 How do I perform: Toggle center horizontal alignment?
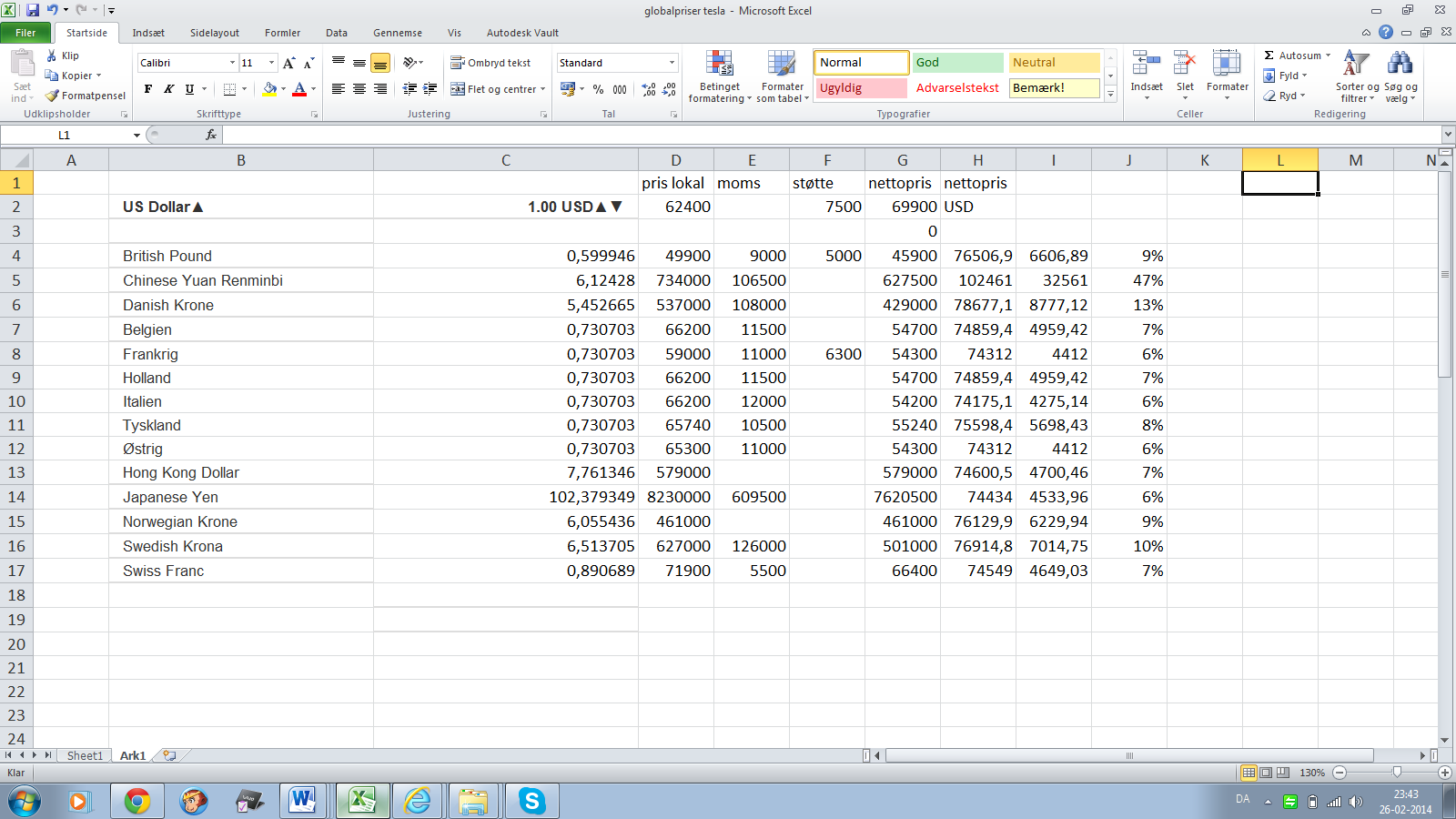point(359,89)
